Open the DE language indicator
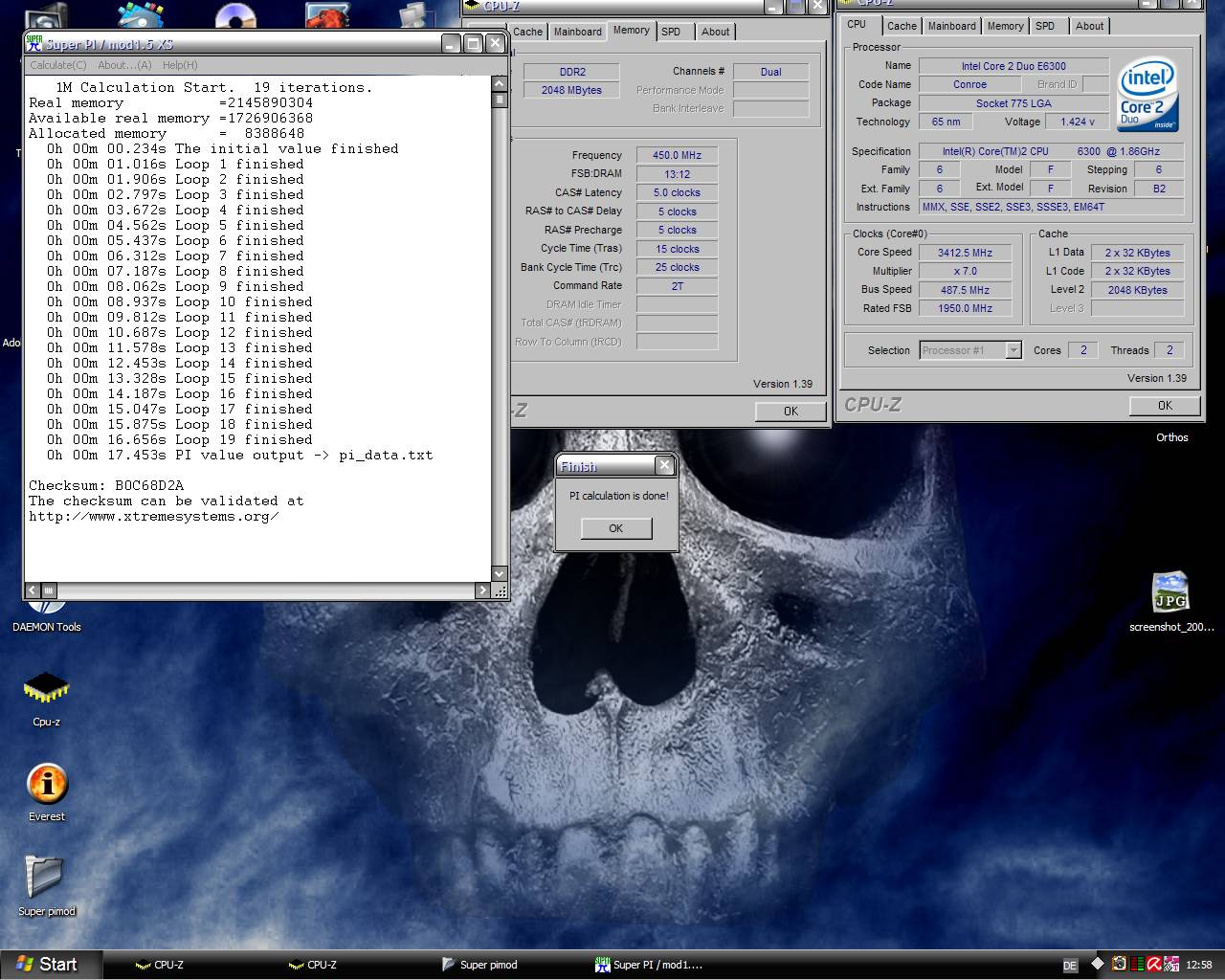Viewport: 1225px width, 980px height. (x=1071, y=965)
